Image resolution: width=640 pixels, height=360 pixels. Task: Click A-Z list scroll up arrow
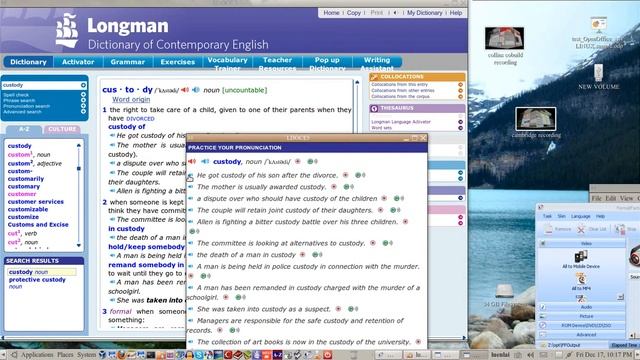point(79,146)
